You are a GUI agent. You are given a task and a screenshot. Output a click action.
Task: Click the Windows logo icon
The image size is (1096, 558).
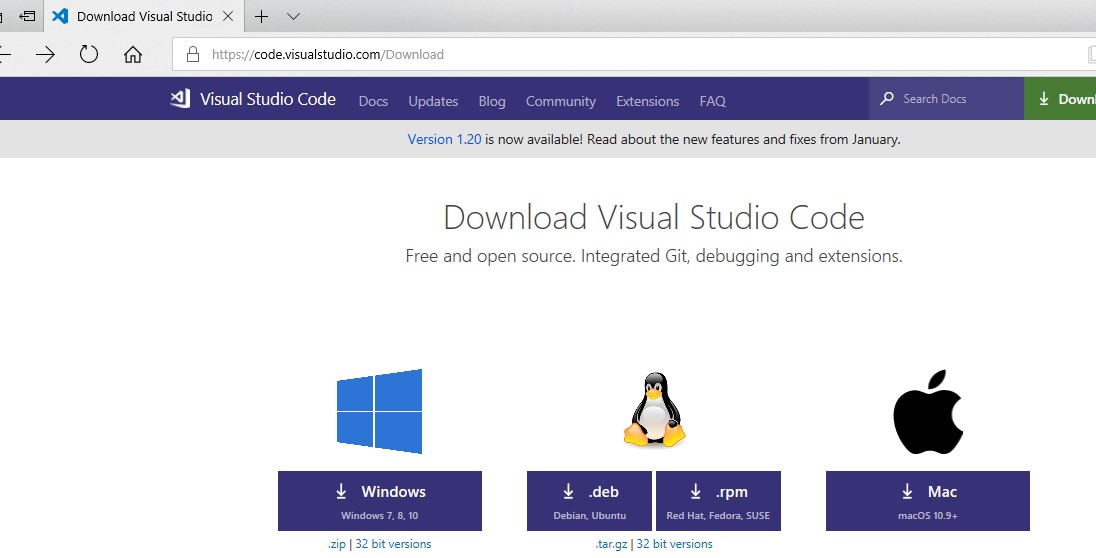[380, 411]
